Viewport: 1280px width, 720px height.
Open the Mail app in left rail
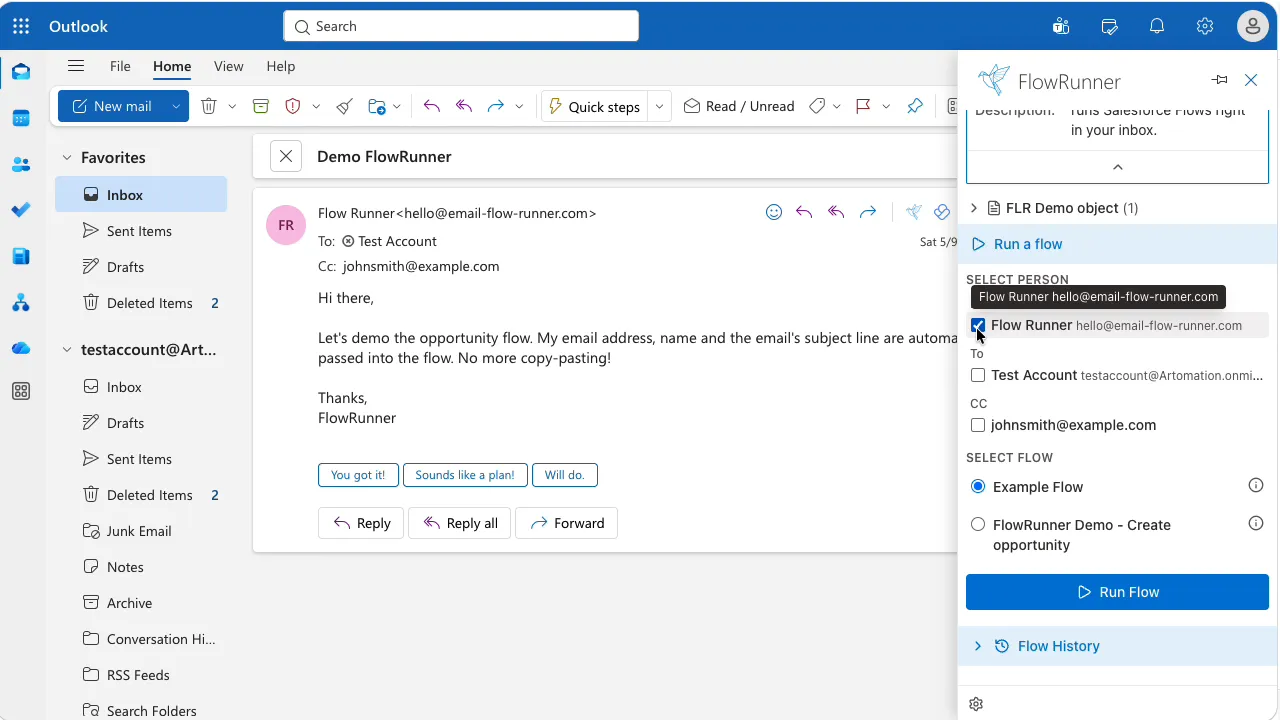[21, 72]
